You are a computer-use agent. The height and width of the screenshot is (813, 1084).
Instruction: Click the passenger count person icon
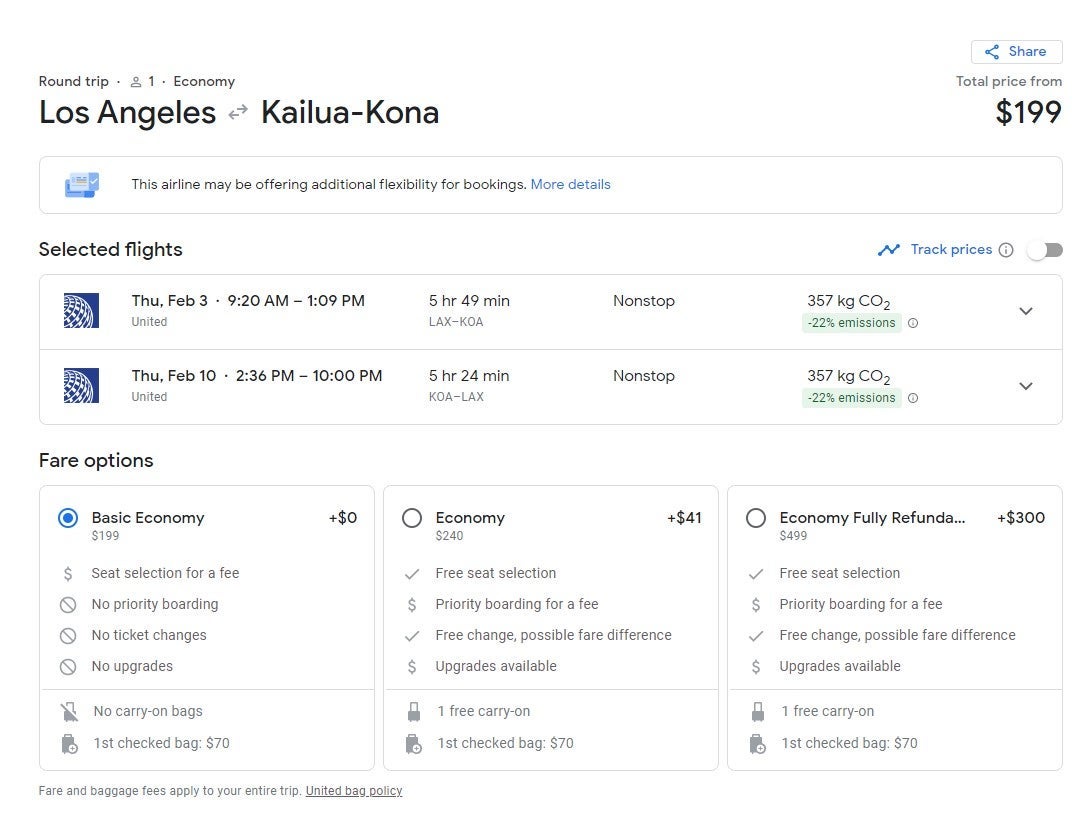coord(136,82)
